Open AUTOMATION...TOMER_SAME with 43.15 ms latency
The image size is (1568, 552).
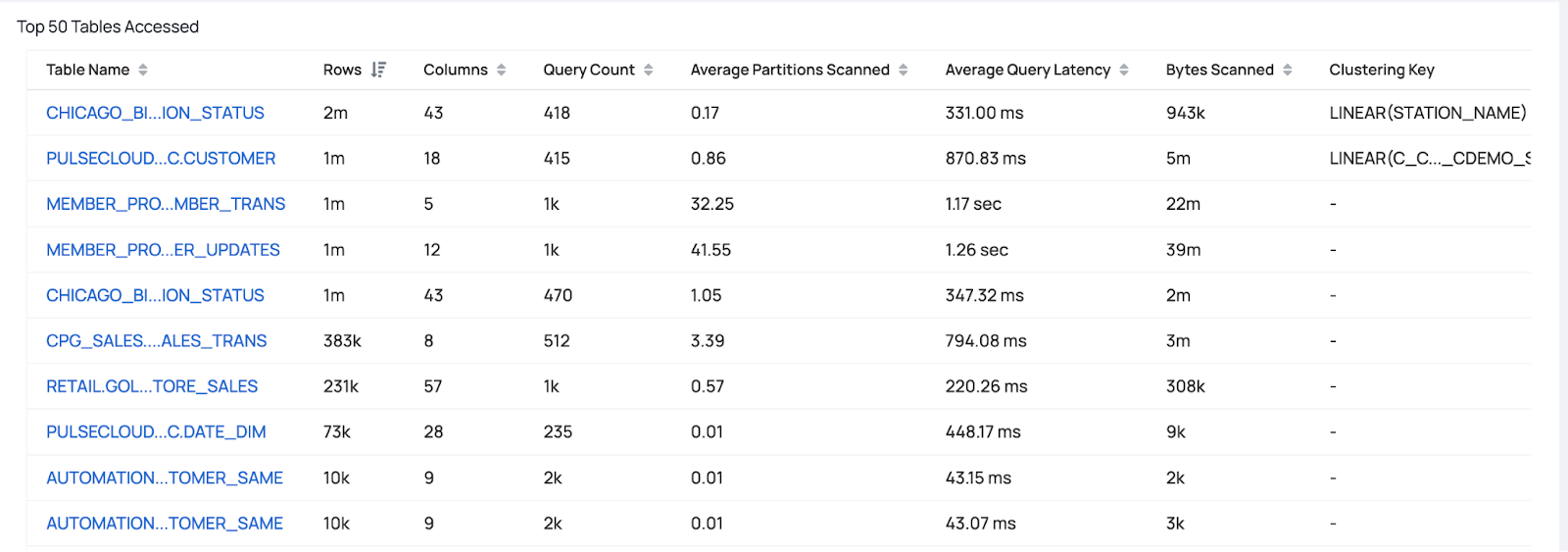[x=165, y=477]
